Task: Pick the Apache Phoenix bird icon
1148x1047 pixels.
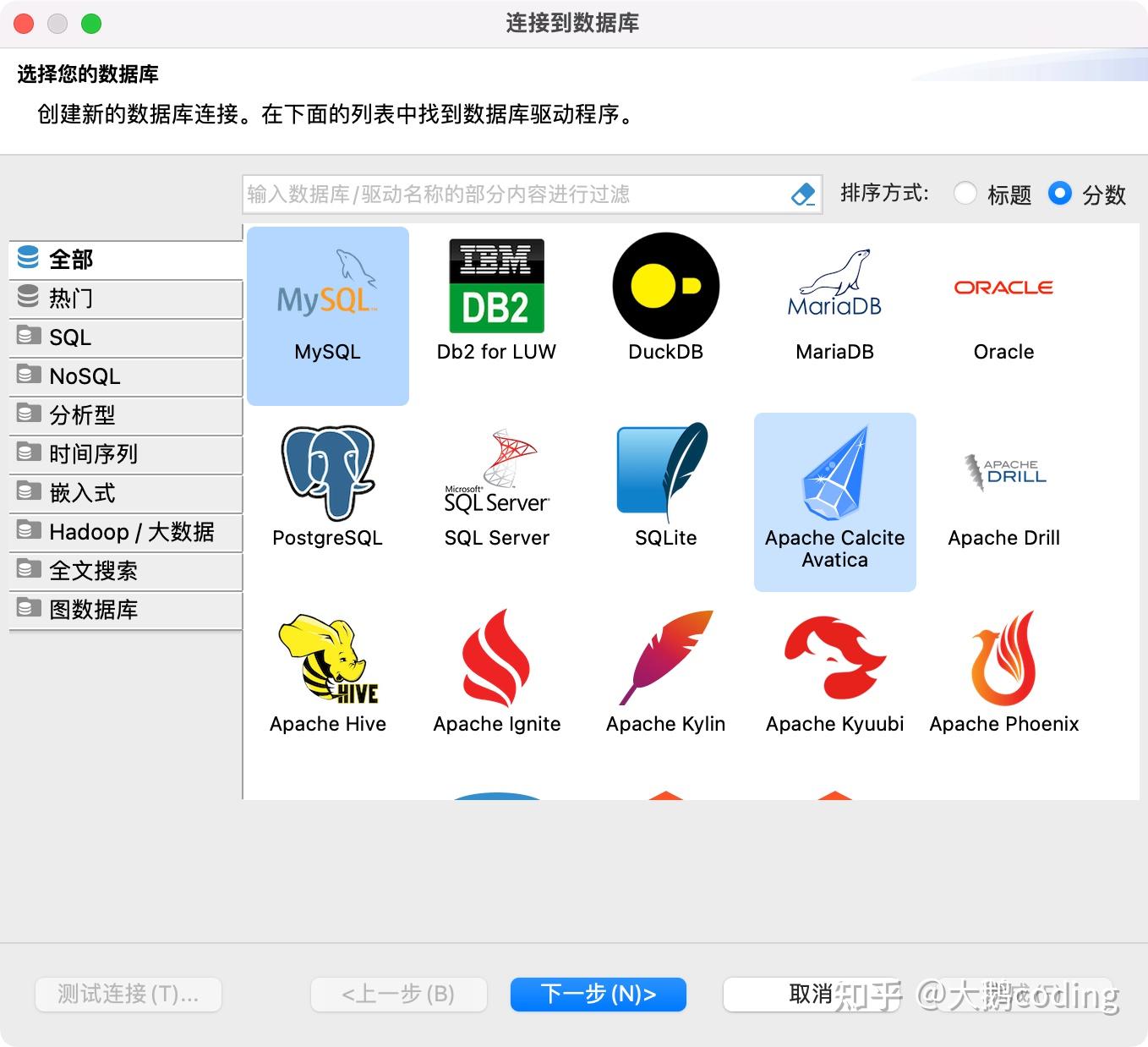Action: point(1003,658)
